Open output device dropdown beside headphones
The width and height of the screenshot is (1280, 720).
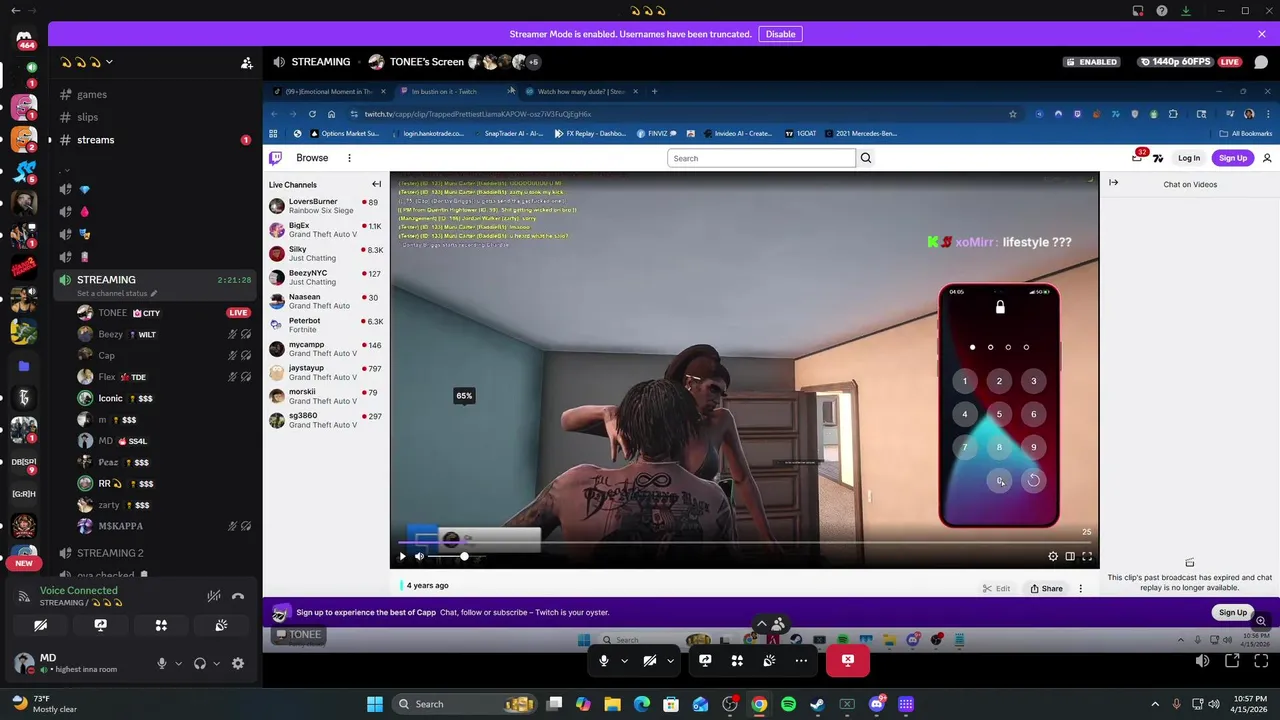216,663
